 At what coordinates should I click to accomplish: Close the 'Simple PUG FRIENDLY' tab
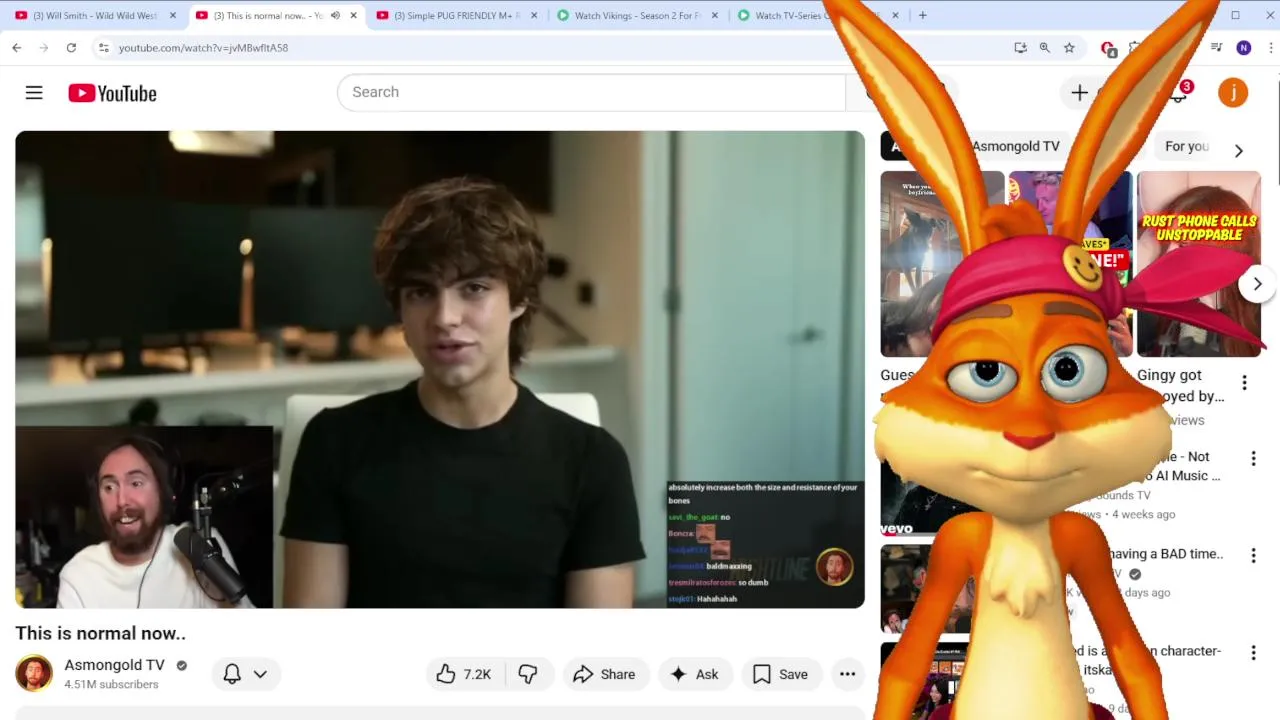pos(533,15)
